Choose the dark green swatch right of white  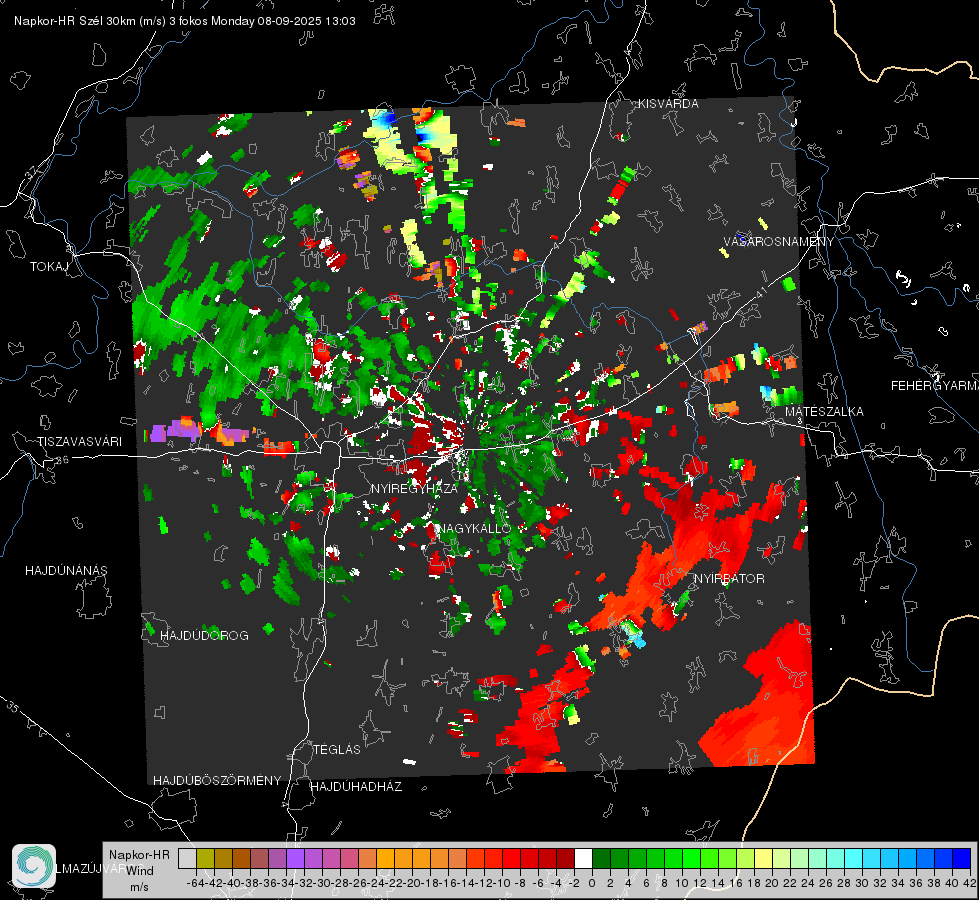pos(601,858)
